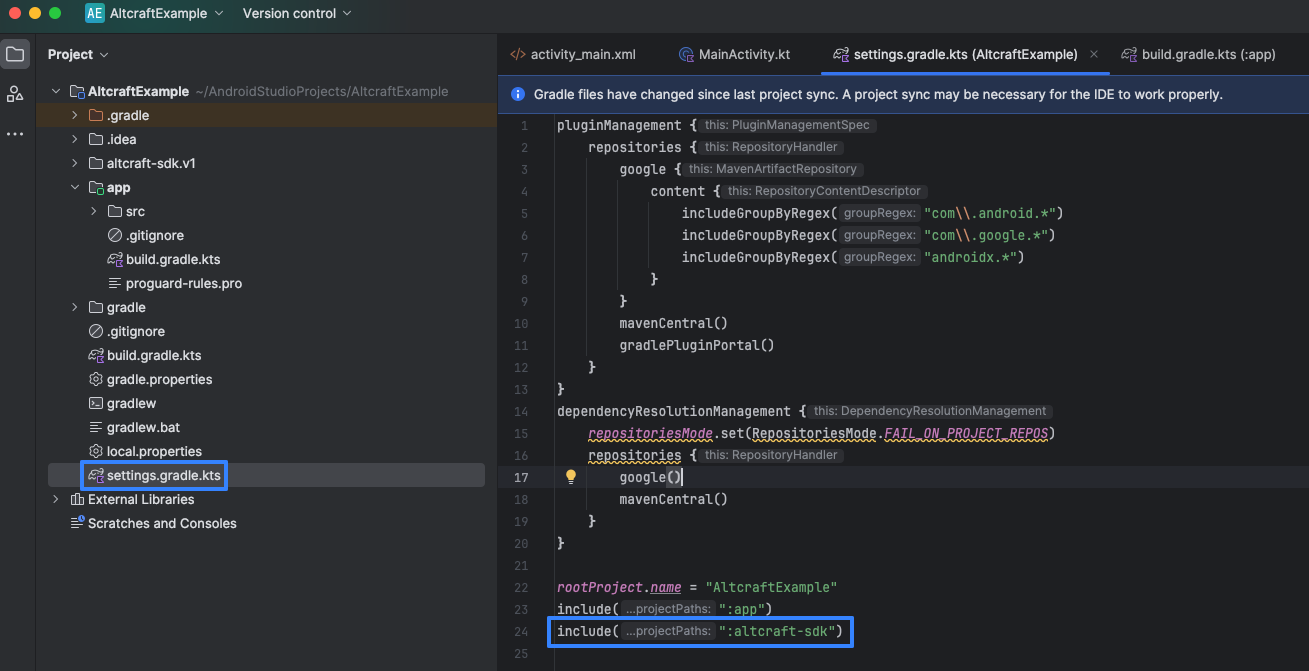Screen dimensions: 1309x671
Task: Click gradlePluginPortal() in the editor
Action: pyautogui.click(x=697, y=345)
